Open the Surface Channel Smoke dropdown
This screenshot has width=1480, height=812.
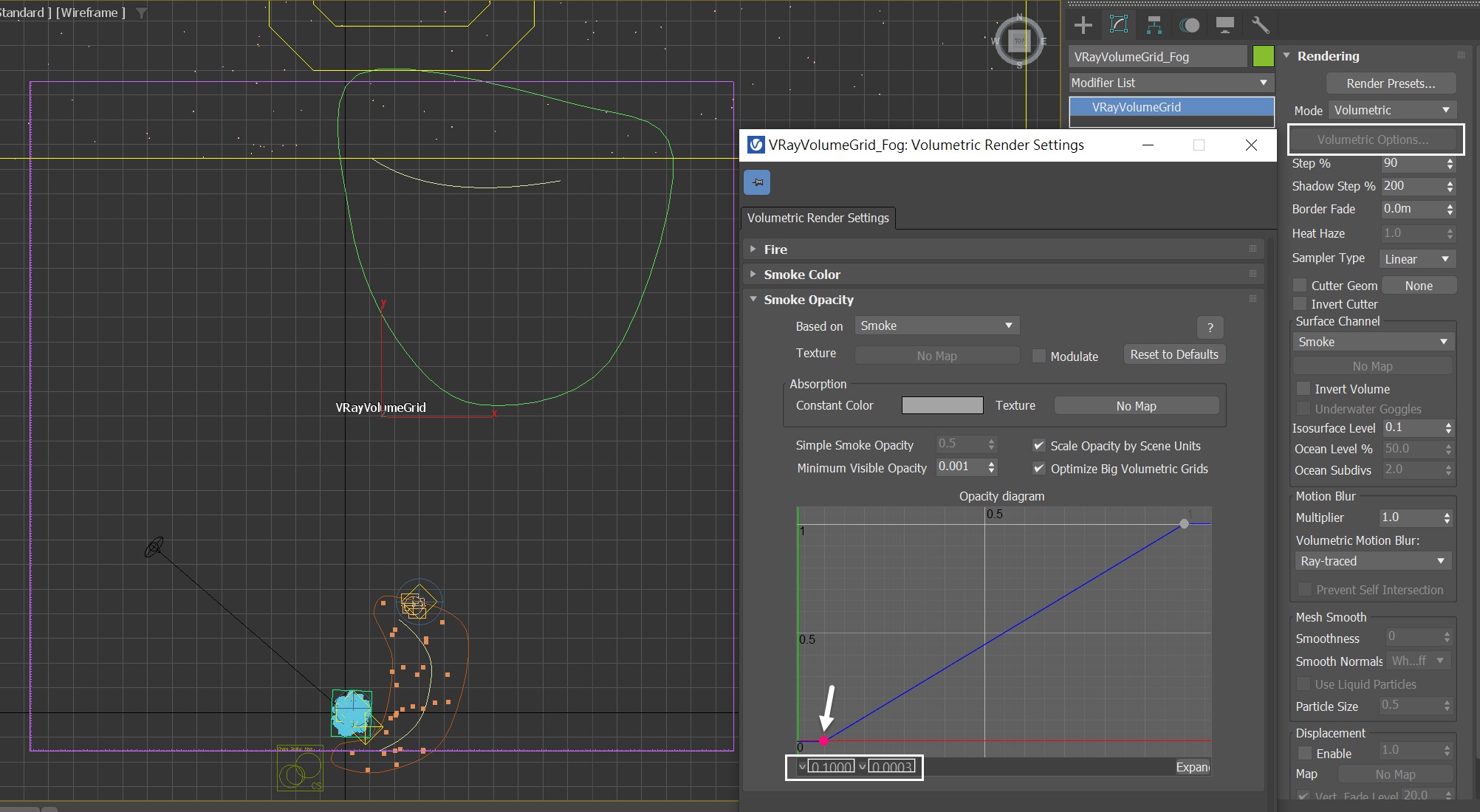(1373, 342)
